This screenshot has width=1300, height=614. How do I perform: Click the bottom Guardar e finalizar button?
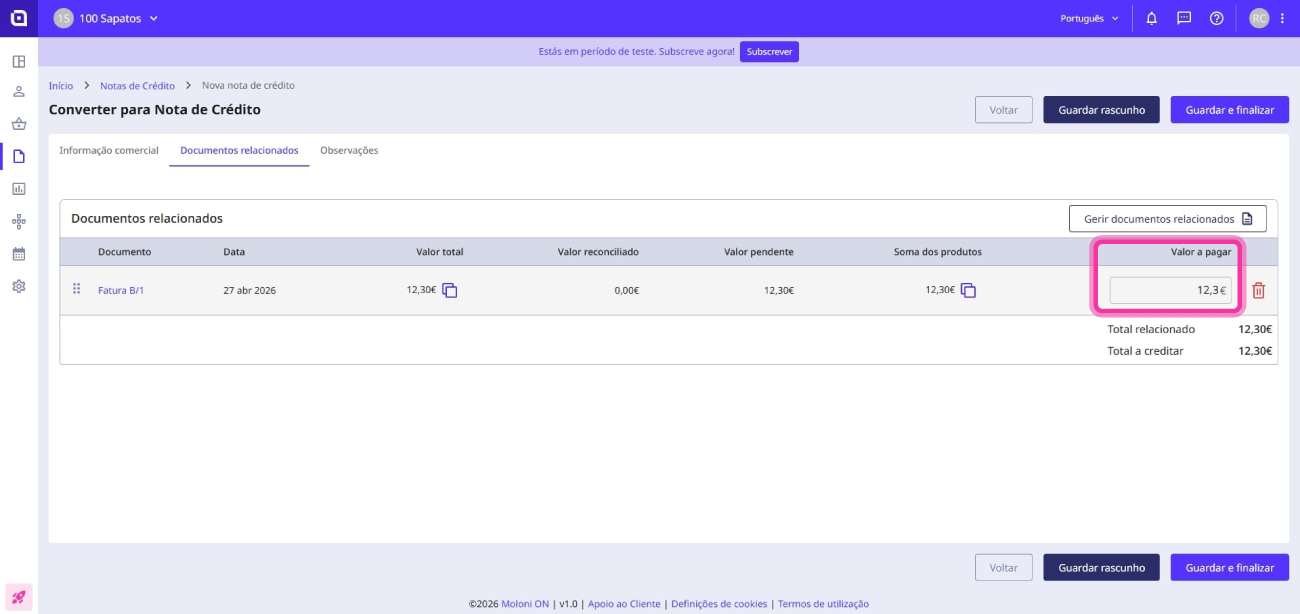click(x=1230, y=567)
